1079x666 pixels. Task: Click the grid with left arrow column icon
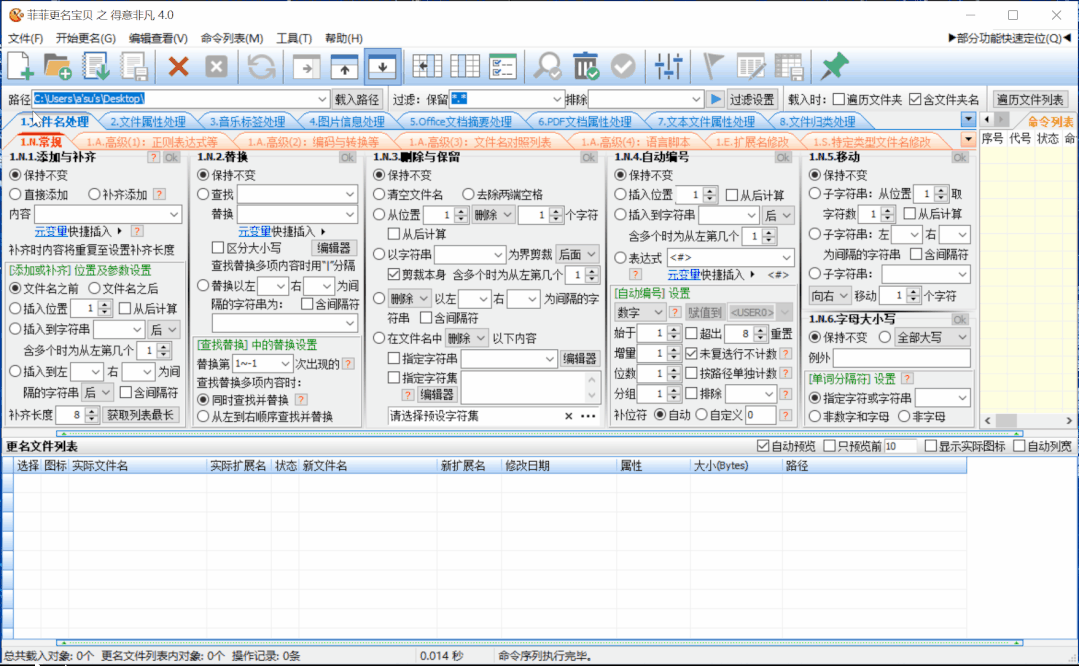click(427, 66)
